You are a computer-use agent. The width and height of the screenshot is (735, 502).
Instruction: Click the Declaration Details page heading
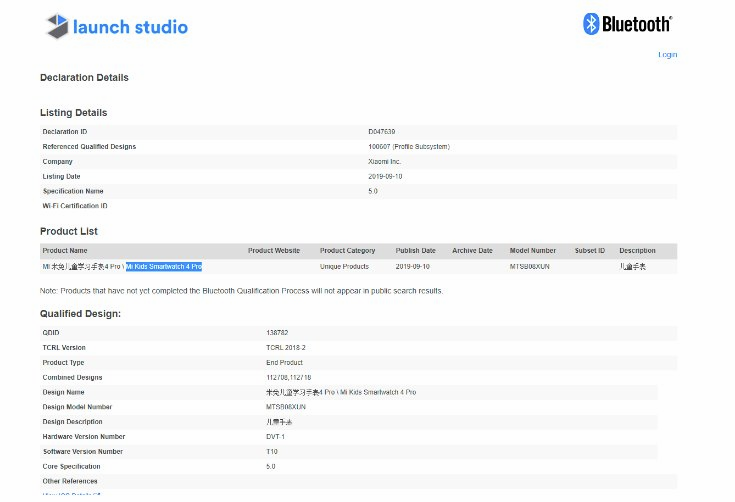click(x=84, y=77)
